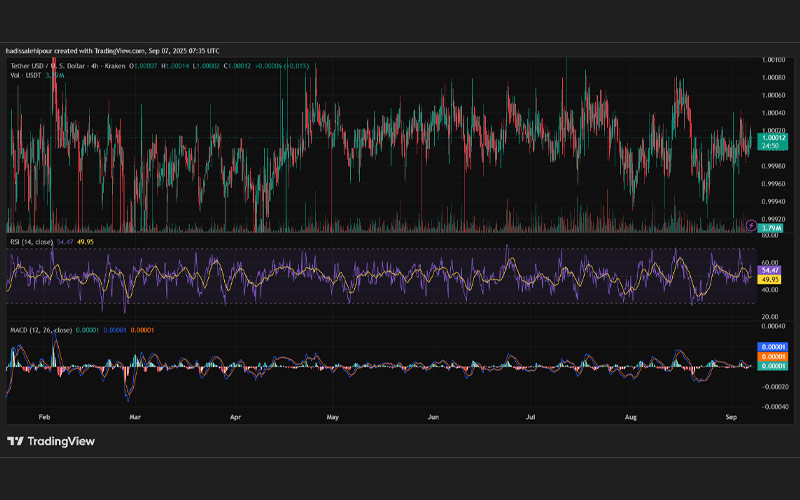Click the green 3.79M volume tag on the axis
The image size is (800, 500).
point(770,228)
